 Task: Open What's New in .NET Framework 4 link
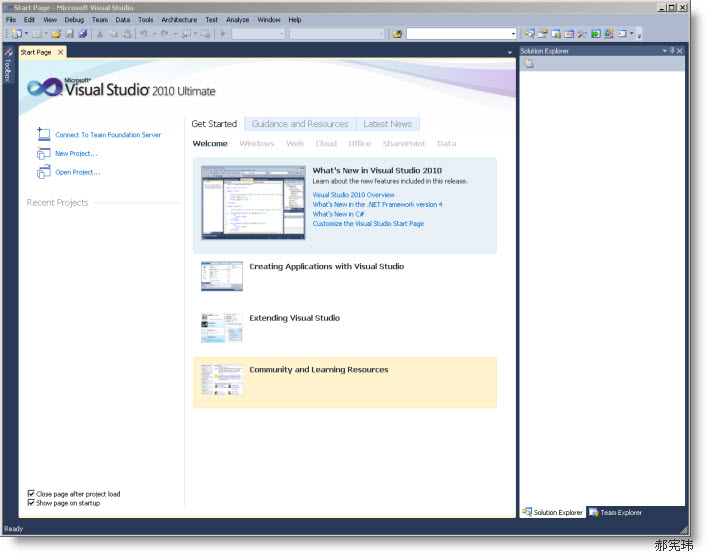[x=377, y=204]
